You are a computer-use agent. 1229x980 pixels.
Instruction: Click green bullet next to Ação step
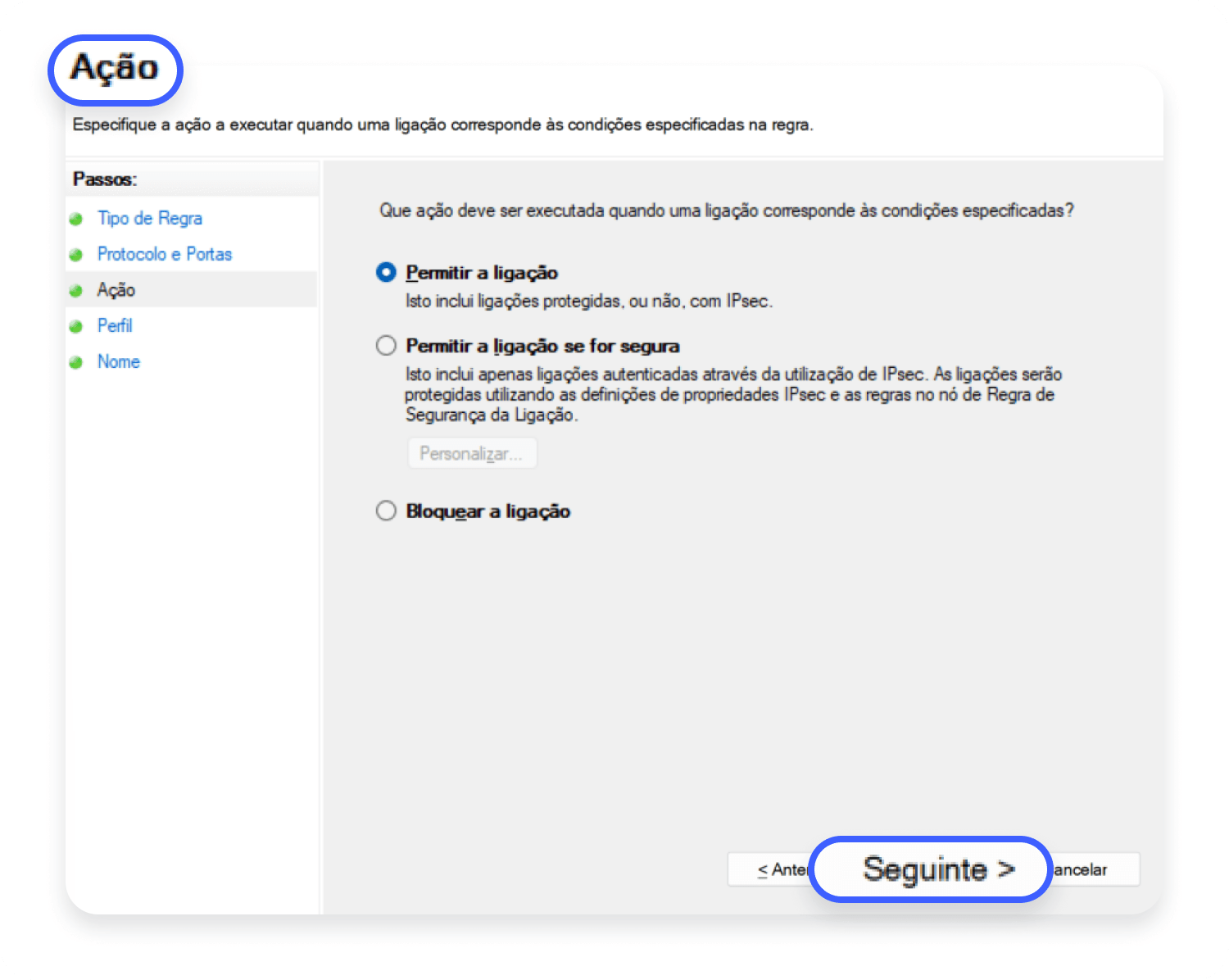pyautogui.click(x=76, y=291)
